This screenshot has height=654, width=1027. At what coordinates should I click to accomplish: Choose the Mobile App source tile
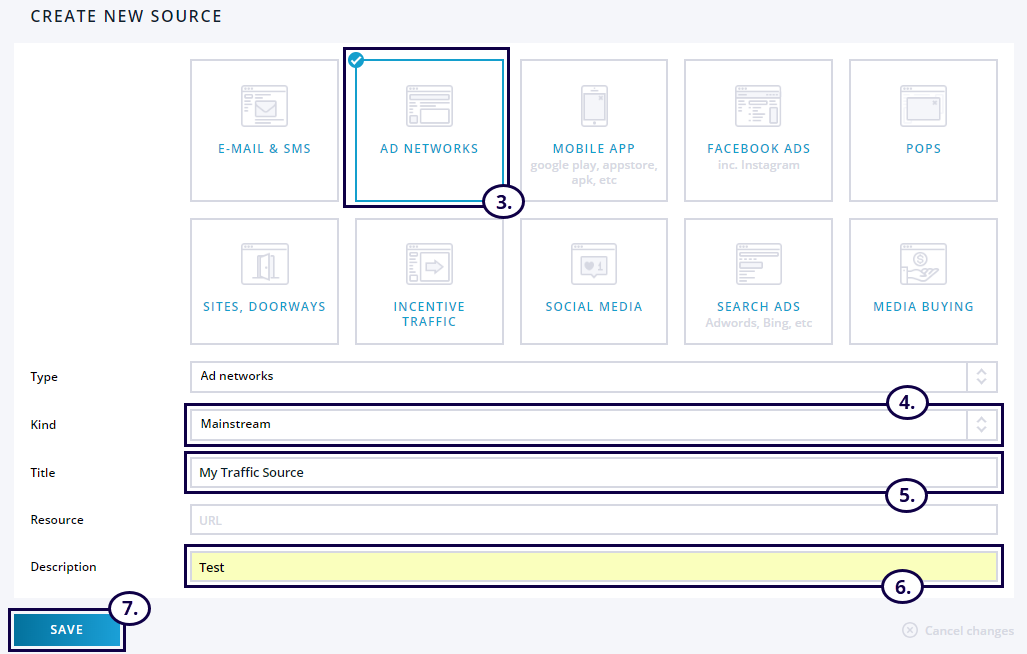click(593, 106)
